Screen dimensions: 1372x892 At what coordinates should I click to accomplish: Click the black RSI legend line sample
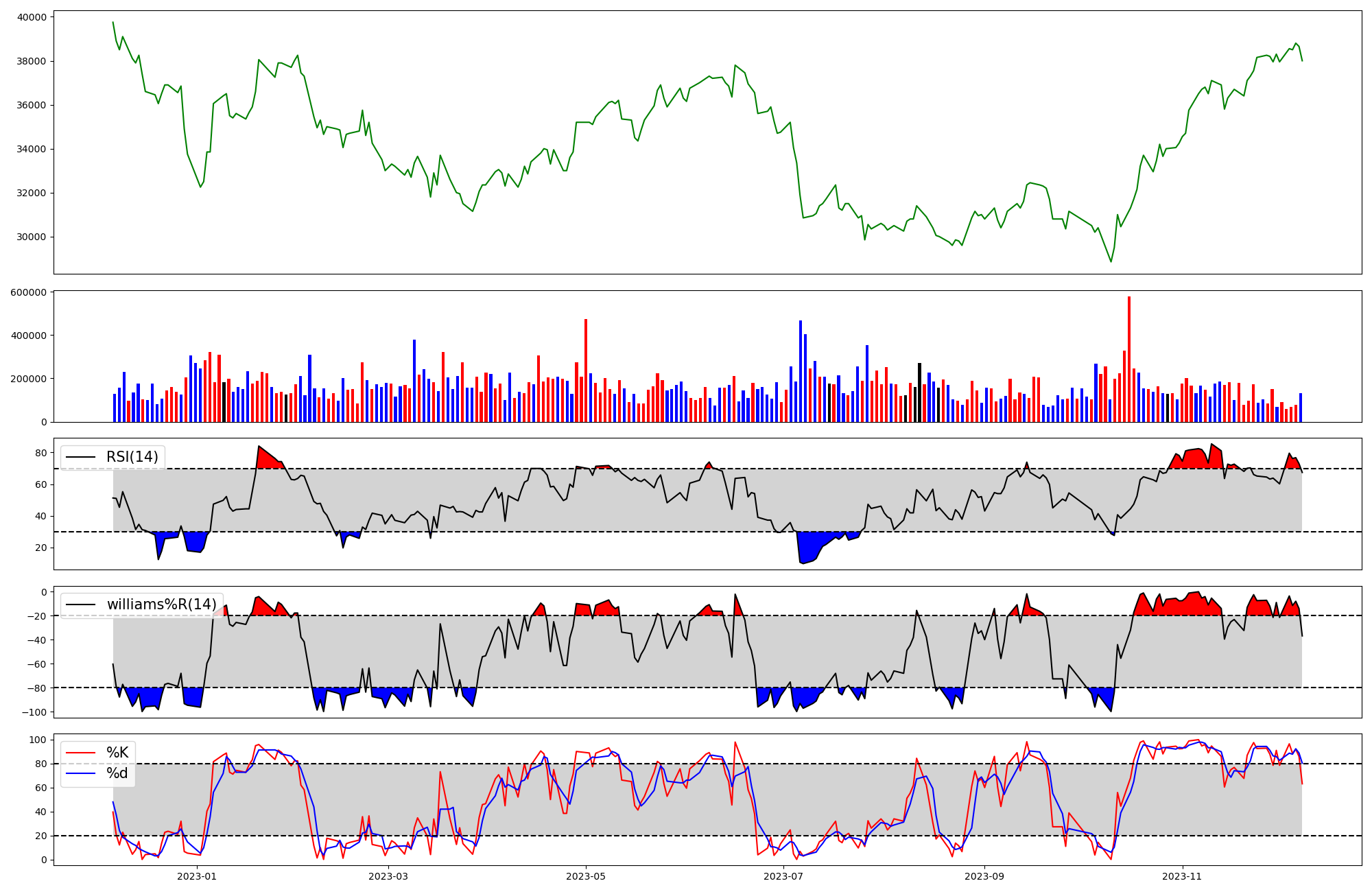[81, 457]
